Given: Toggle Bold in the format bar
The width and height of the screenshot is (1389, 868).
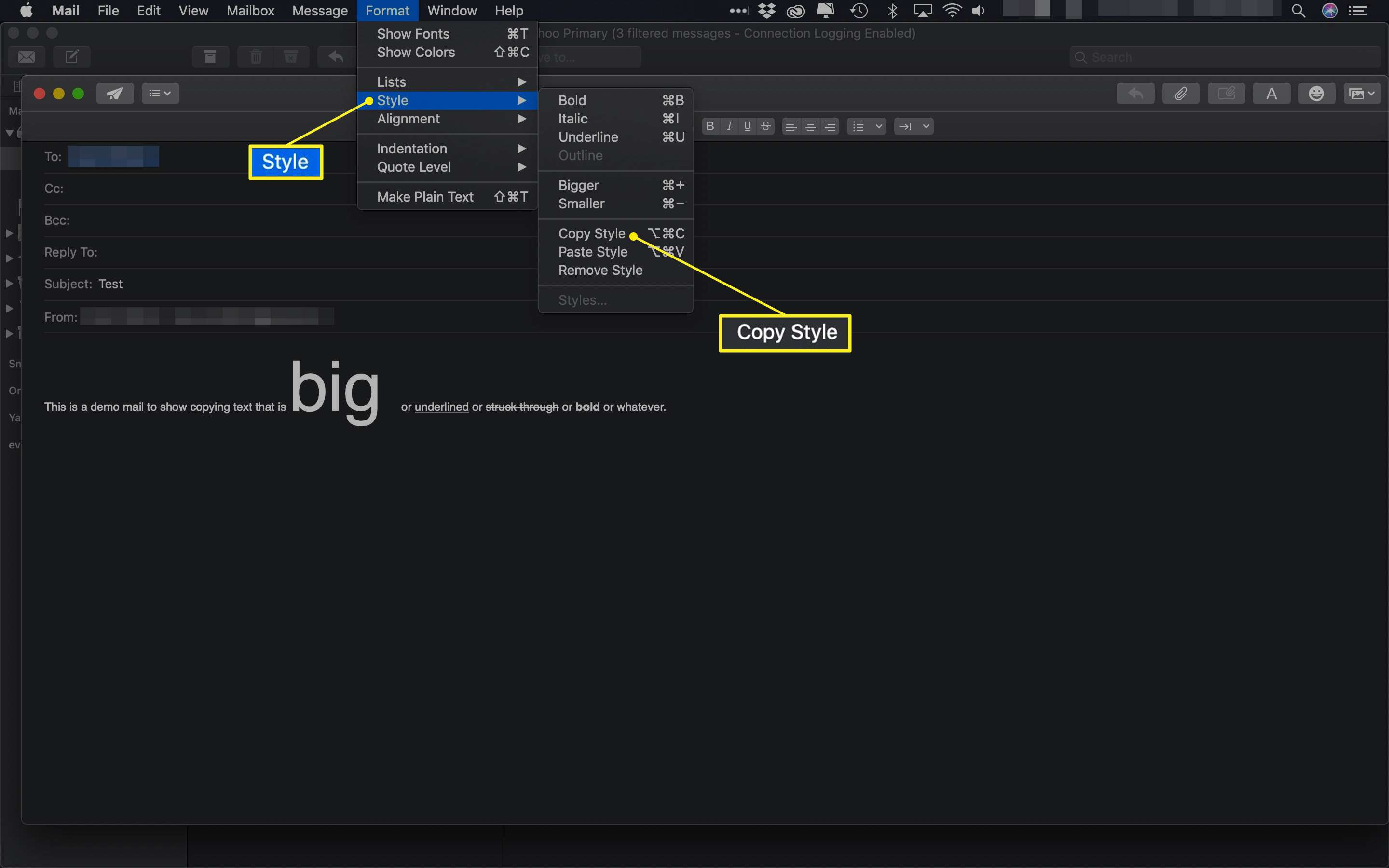Looking at the screenshot, I should (x=710, y=126).
